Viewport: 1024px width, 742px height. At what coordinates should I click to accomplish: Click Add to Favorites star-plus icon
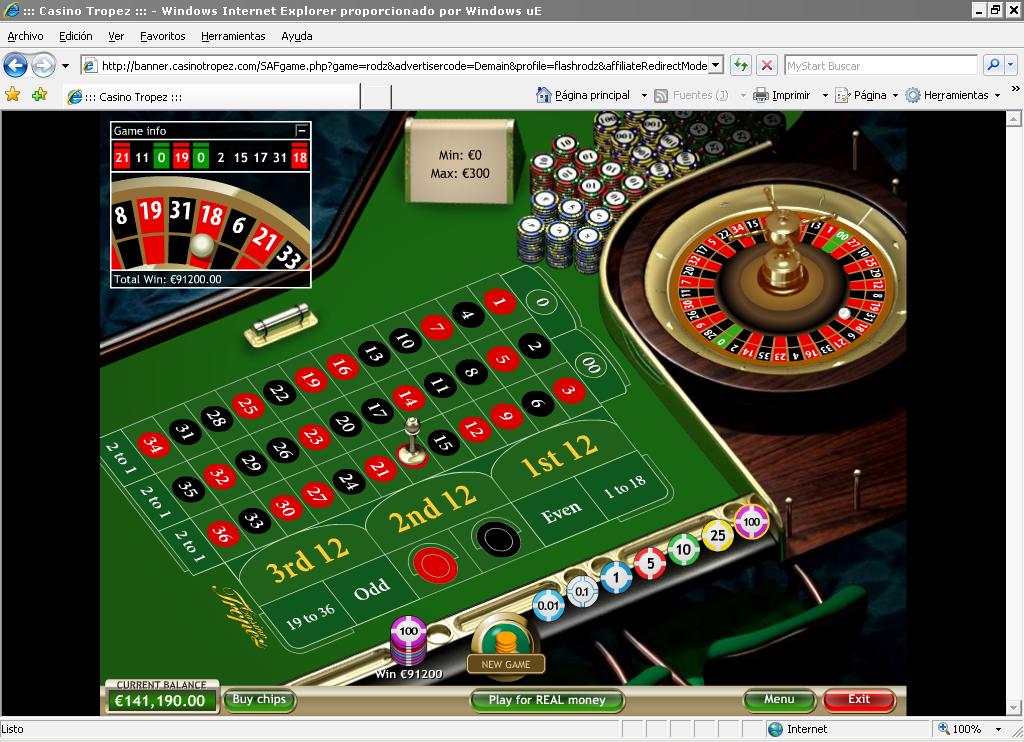click(x=39, y=95)
